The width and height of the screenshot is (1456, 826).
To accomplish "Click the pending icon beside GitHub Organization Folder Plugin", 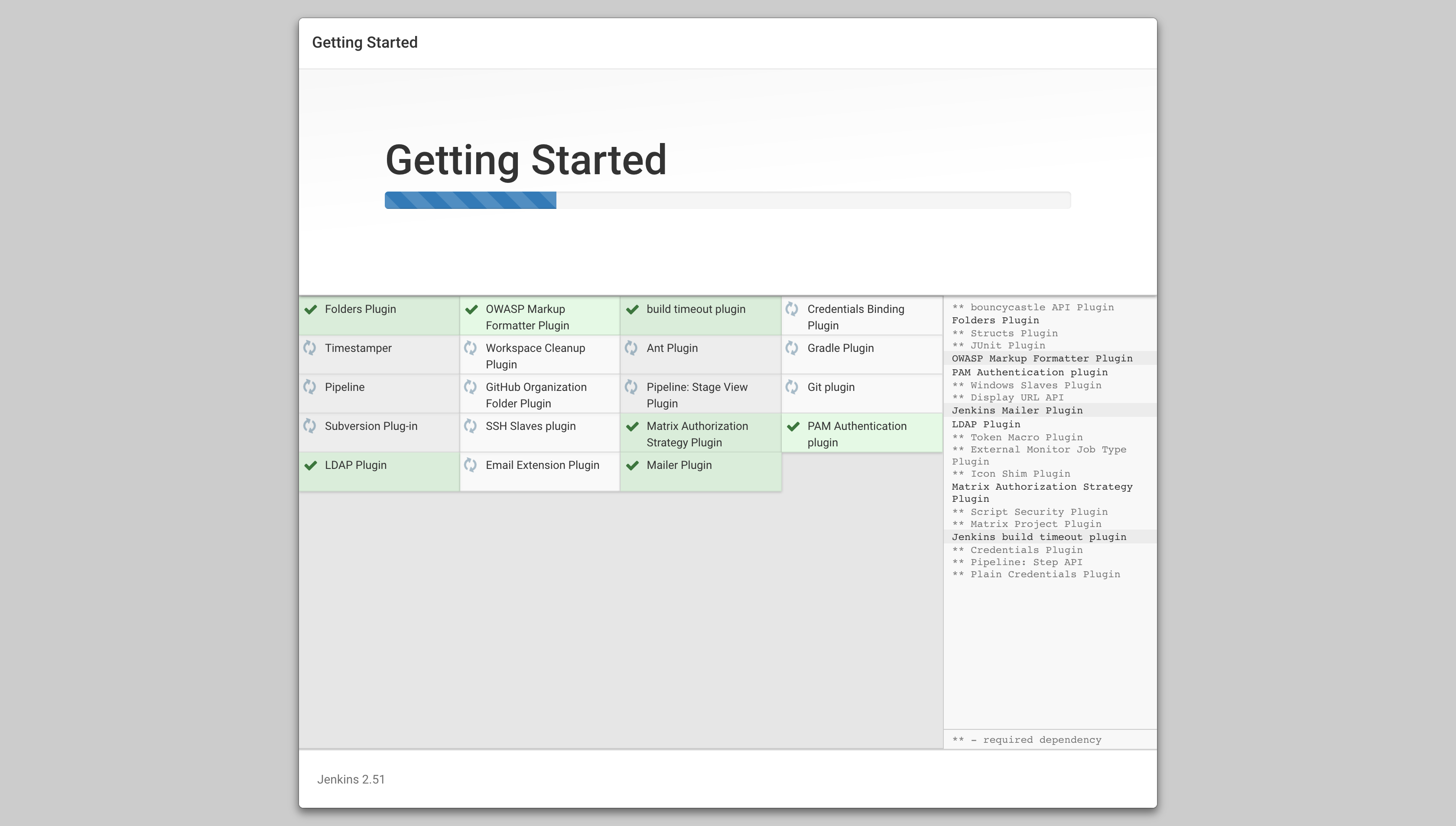I will click(471, 387).
